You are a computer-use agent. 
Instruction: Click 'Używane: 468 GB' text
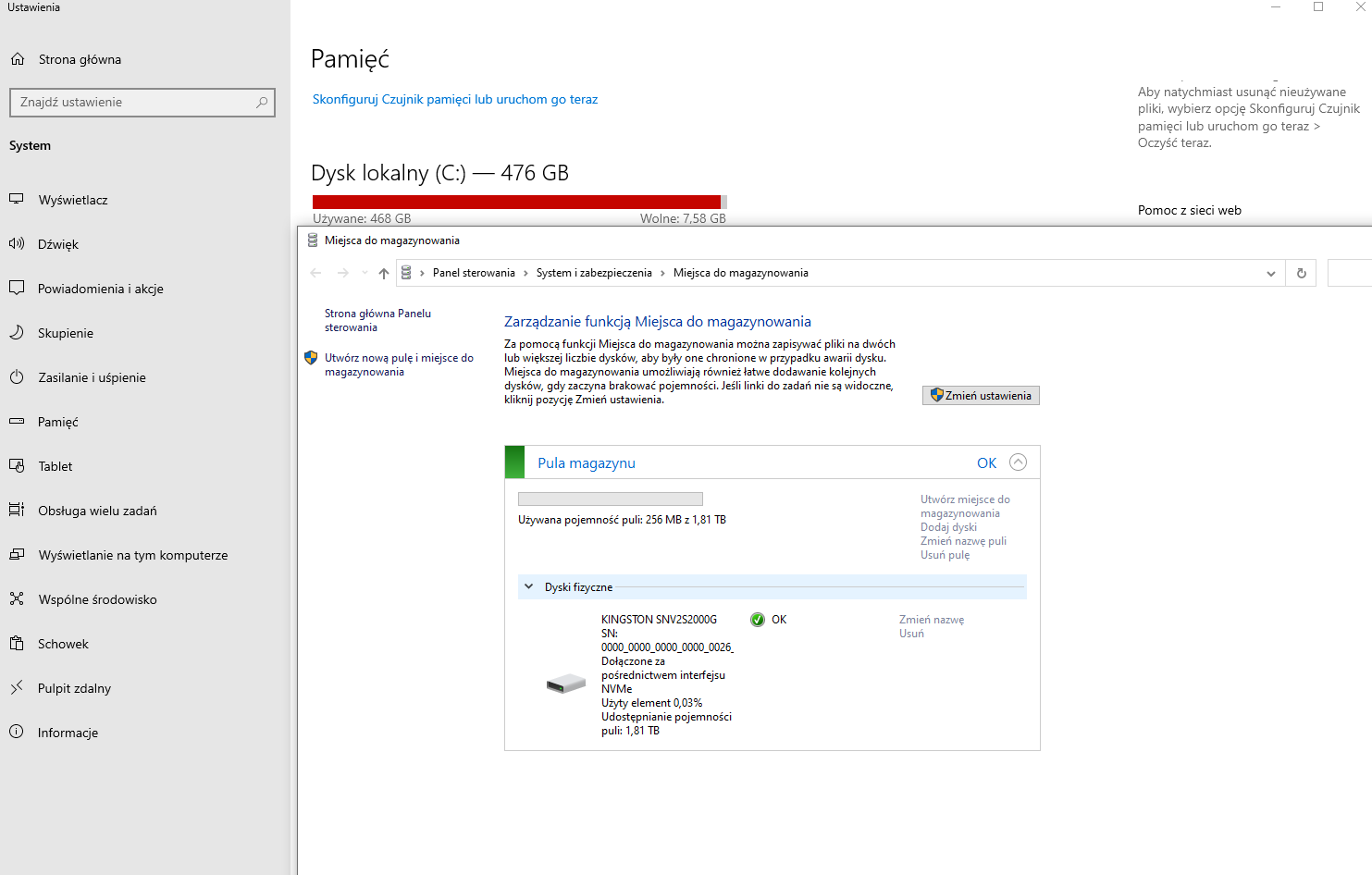tap(362, 219)
